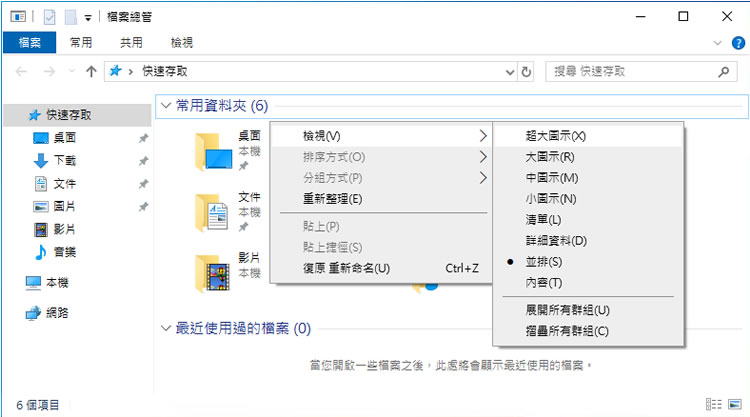Screen dimensions: 750x417
Task: Collapse the 常用資料夾 (6) group
Action: click(x=166, y=106)
